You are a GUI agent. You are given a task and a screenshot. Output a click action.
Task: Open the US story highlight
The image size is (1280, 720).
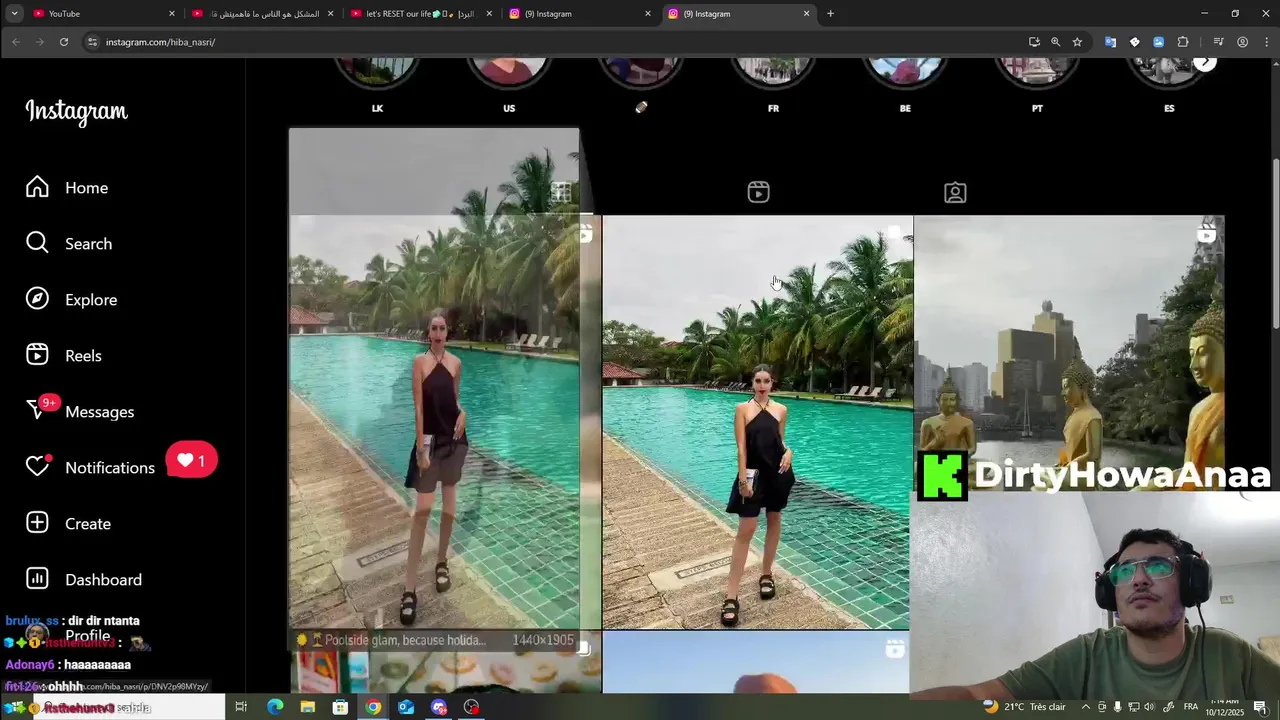509,84
